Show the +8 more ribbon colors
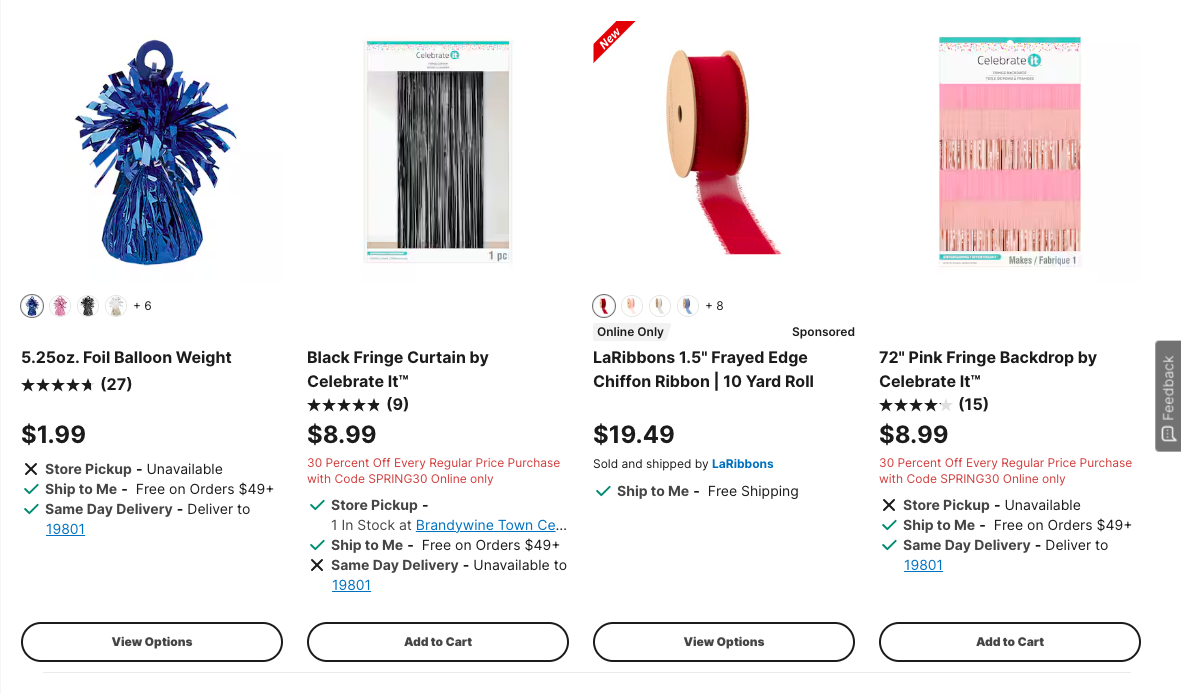The height and width of the screenshot is (694, 1182). point(714,306)
